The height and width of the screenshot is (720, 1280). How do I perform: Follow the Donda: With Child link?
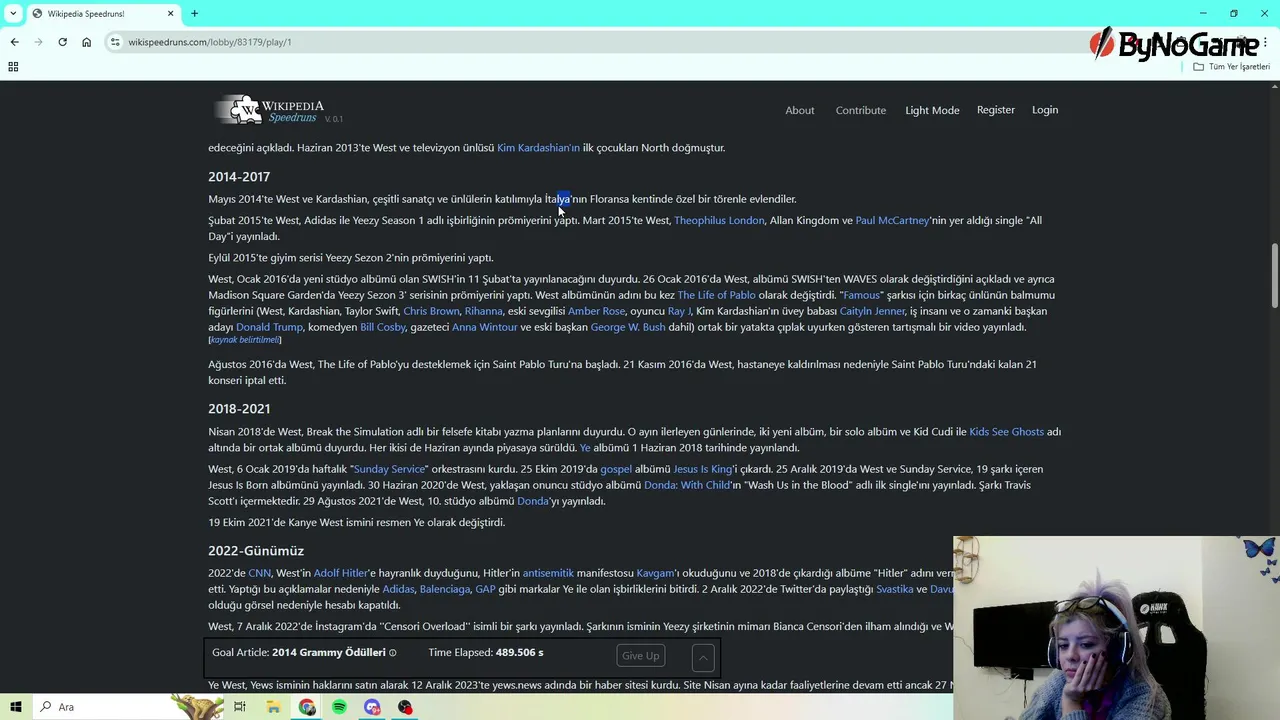[x=687, y=485]
